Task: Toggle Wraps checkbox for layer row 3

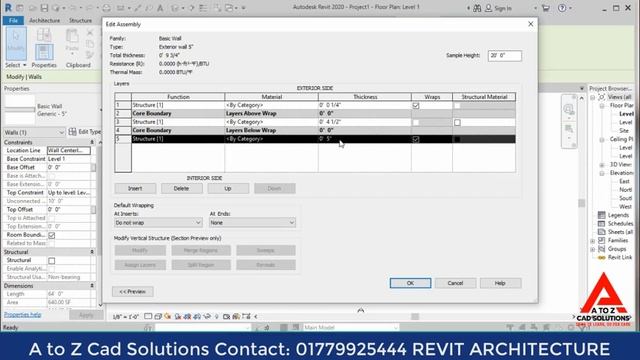Action: click(416, 122)
